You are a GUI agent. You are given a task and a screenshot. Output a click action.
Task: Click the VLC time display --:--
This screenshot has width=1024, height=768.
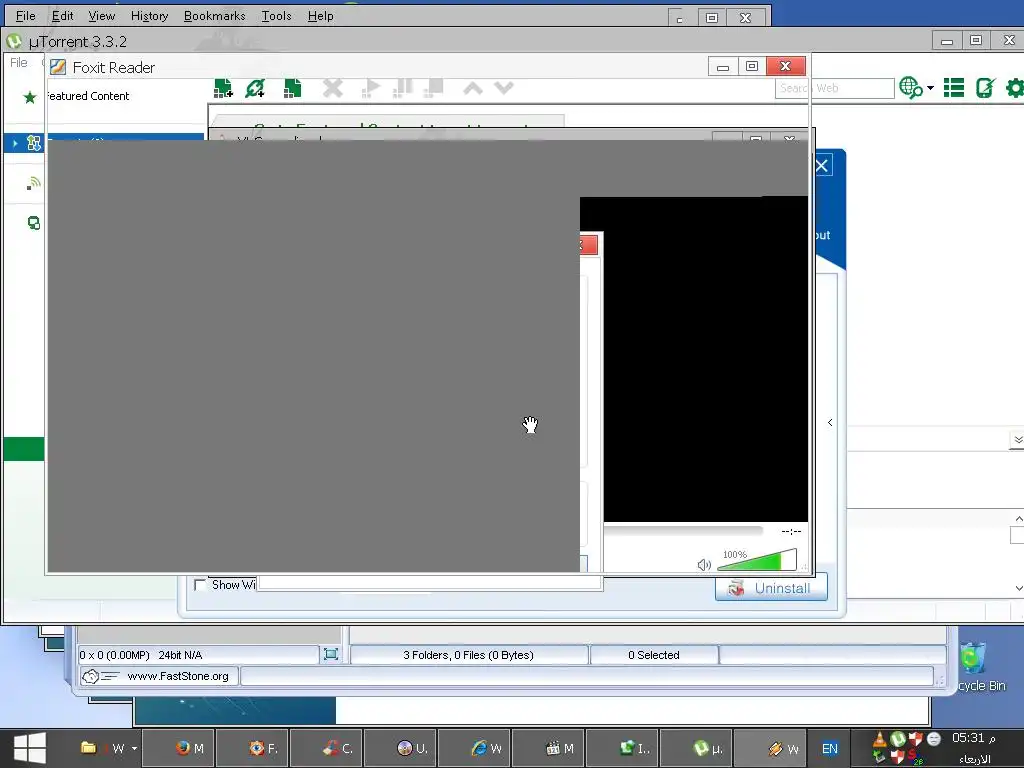pos(791,531)
